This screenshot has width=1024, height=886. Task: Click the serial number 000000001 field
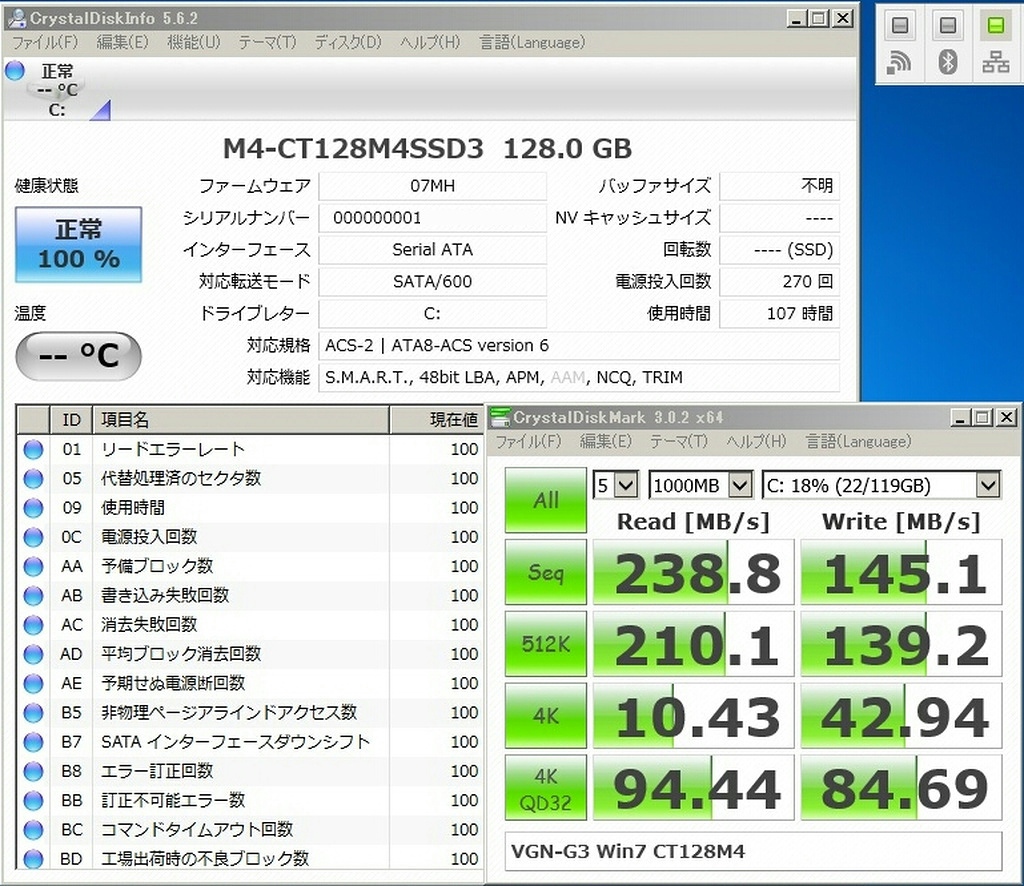(x=432, y=218)
